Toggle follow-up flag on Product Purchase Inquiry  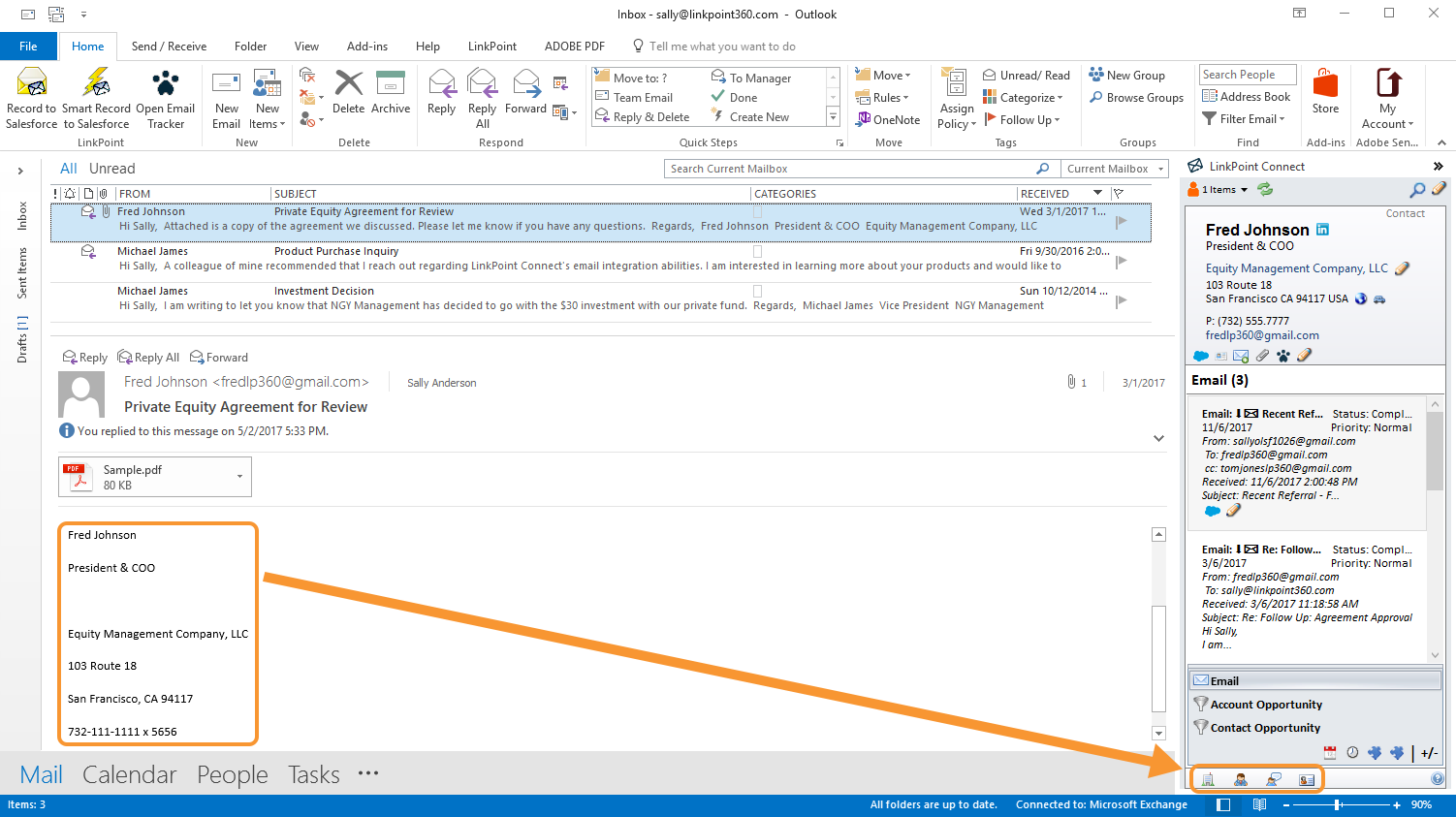click(x=1122, y=262)
